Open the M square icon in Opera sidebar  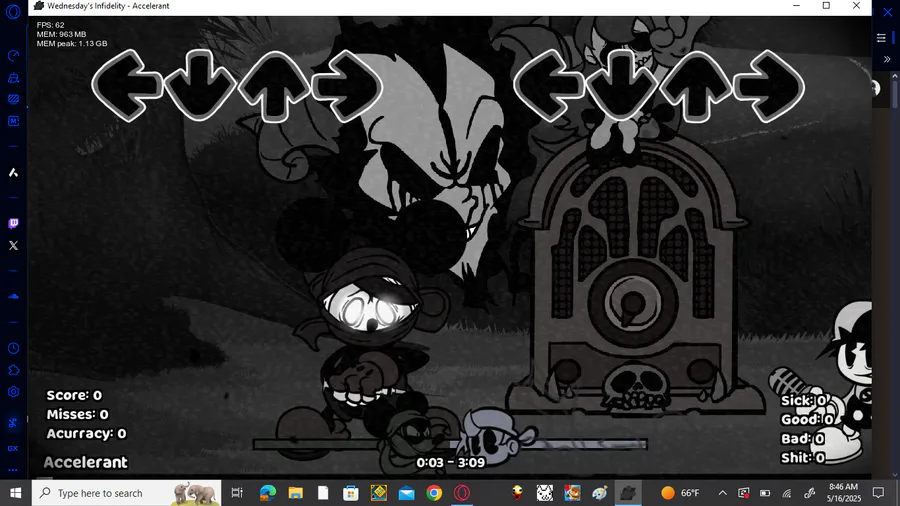13,121
